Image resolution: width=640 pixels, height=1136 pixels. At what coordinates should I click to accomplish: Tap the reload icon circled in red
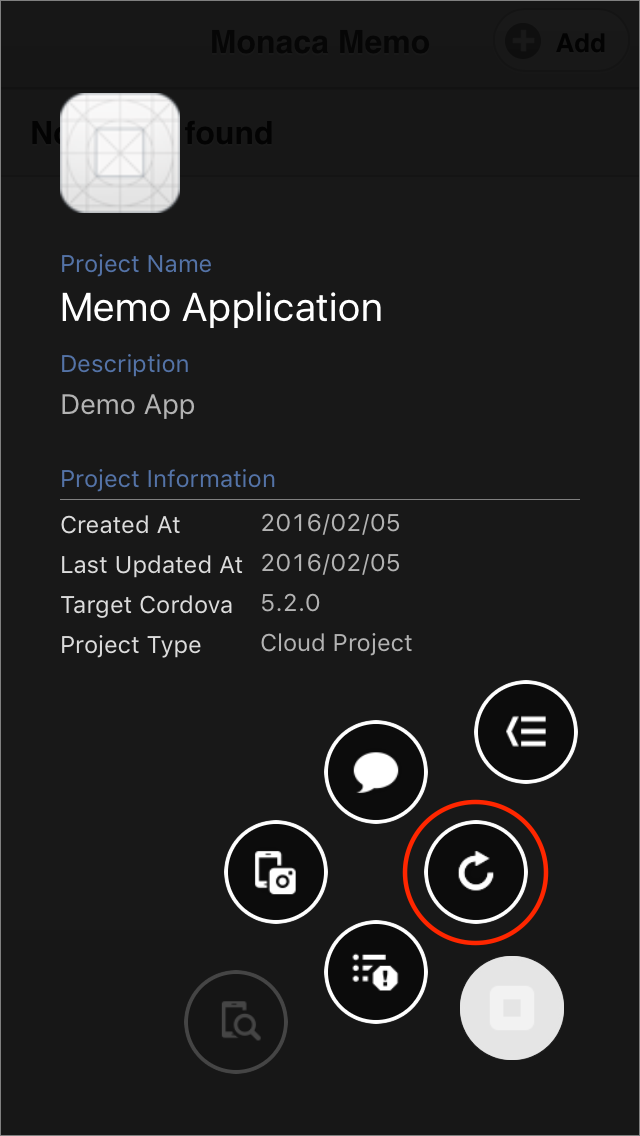click(x=476, y=872)
